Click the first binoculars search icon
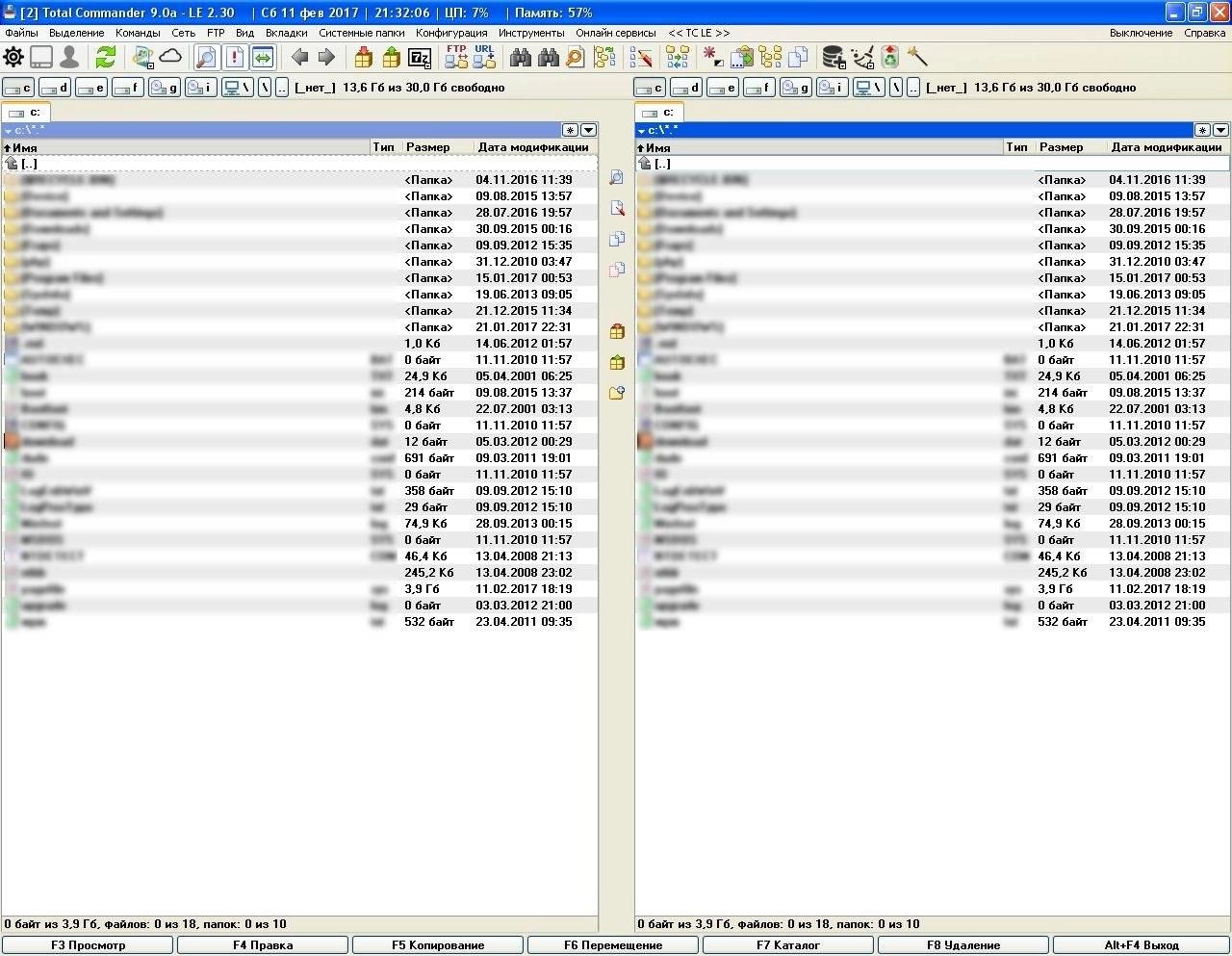Image resolution: width=1232 pixels, height=956 pixels. pos(521,57)
